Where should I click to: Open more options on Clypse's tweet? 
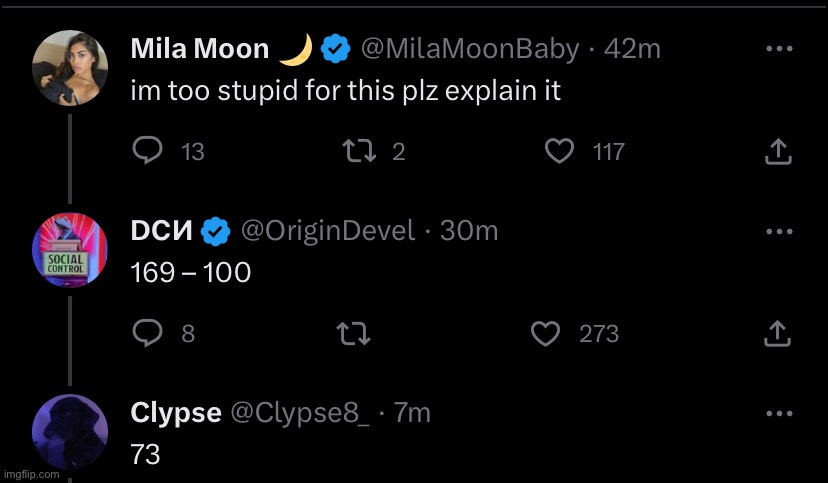coord(779,413)
